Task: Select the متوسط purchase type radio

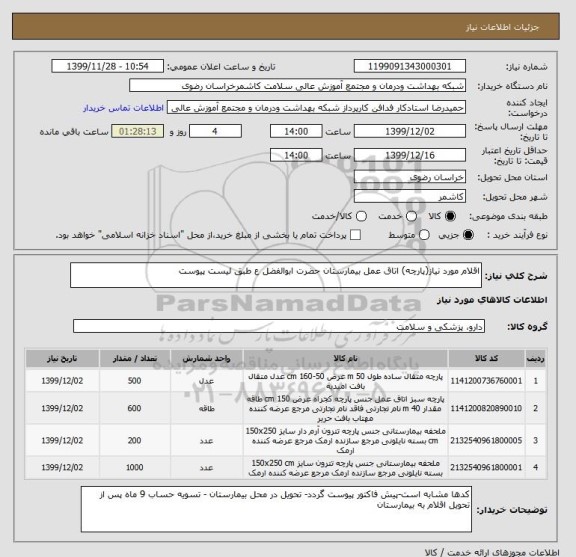Action: pyautogui.click(x=424, y=235)
